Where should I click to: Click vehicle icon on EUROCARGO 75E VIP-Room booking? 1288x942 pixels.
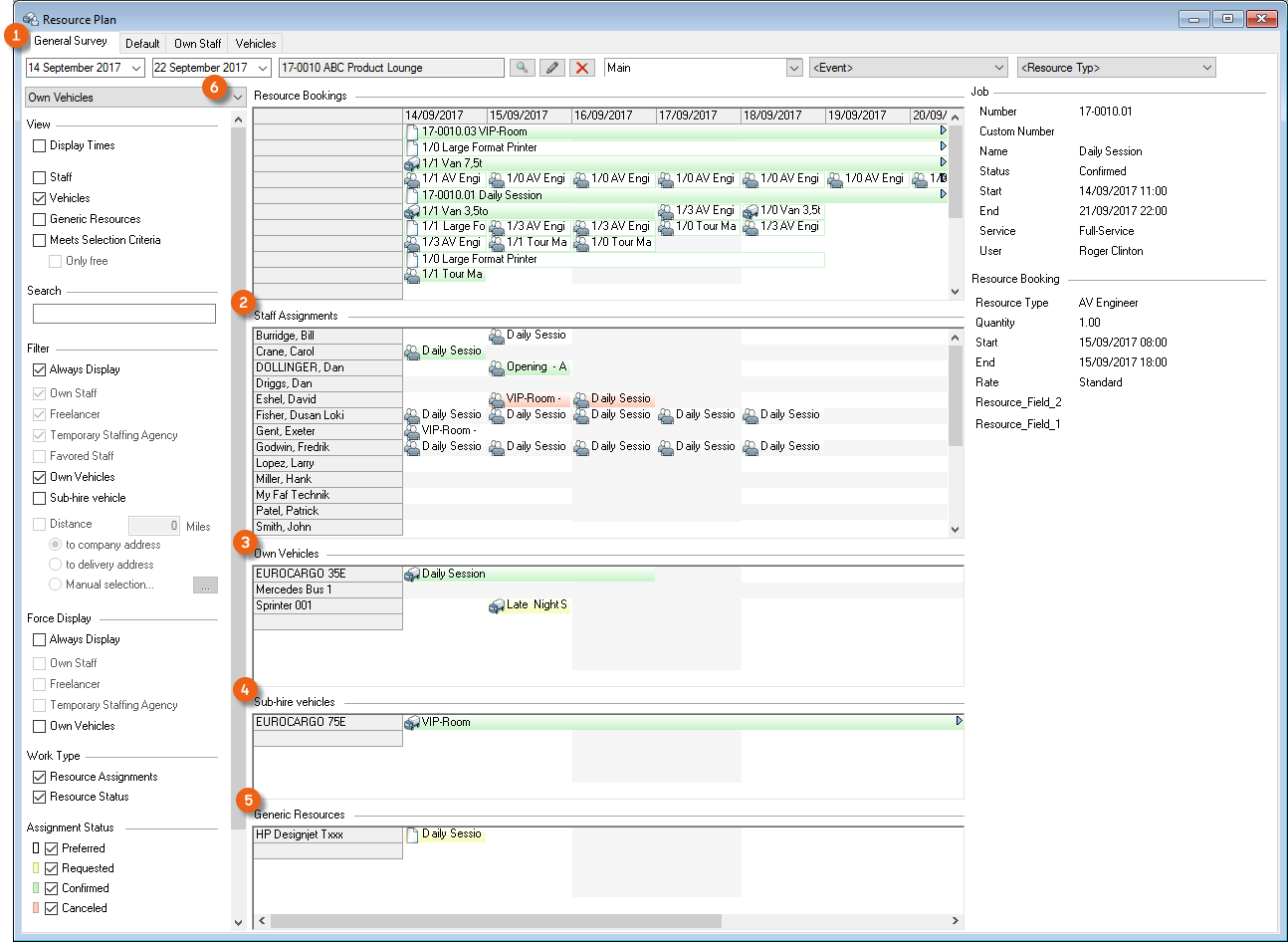[x=412, y=723]
